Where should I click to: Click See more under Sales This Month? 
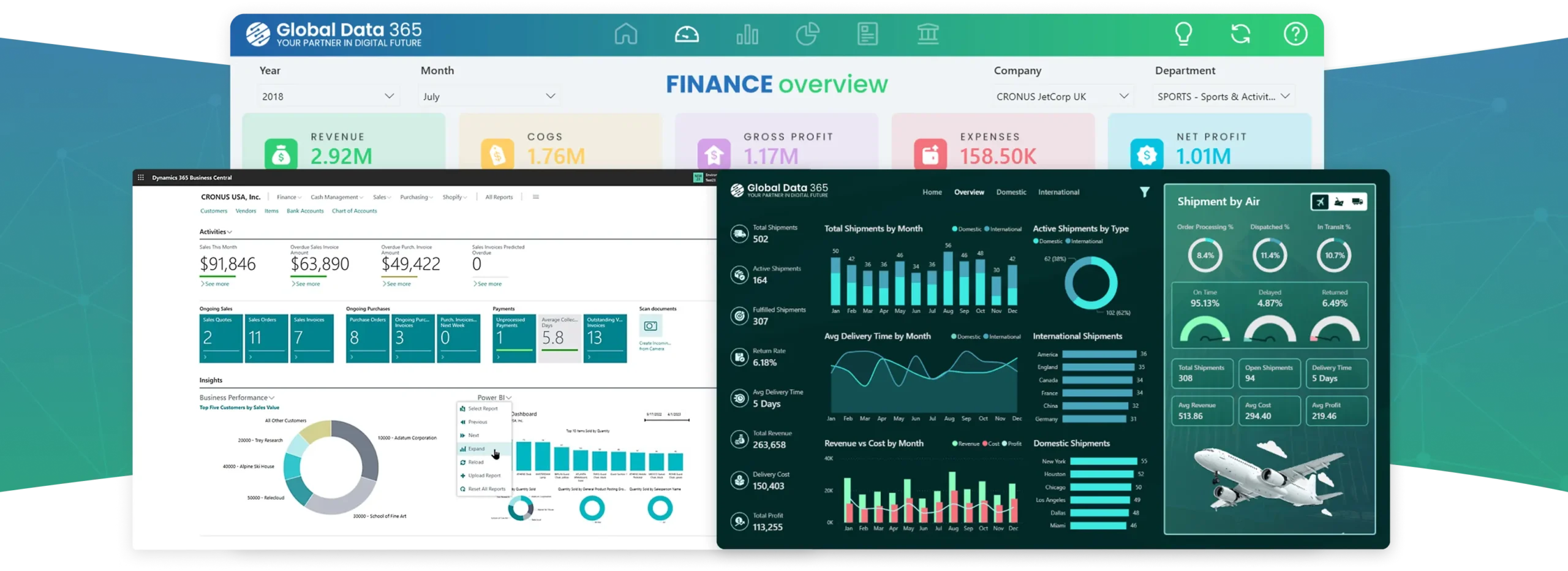pyautogui.click(x=217, y=284)
